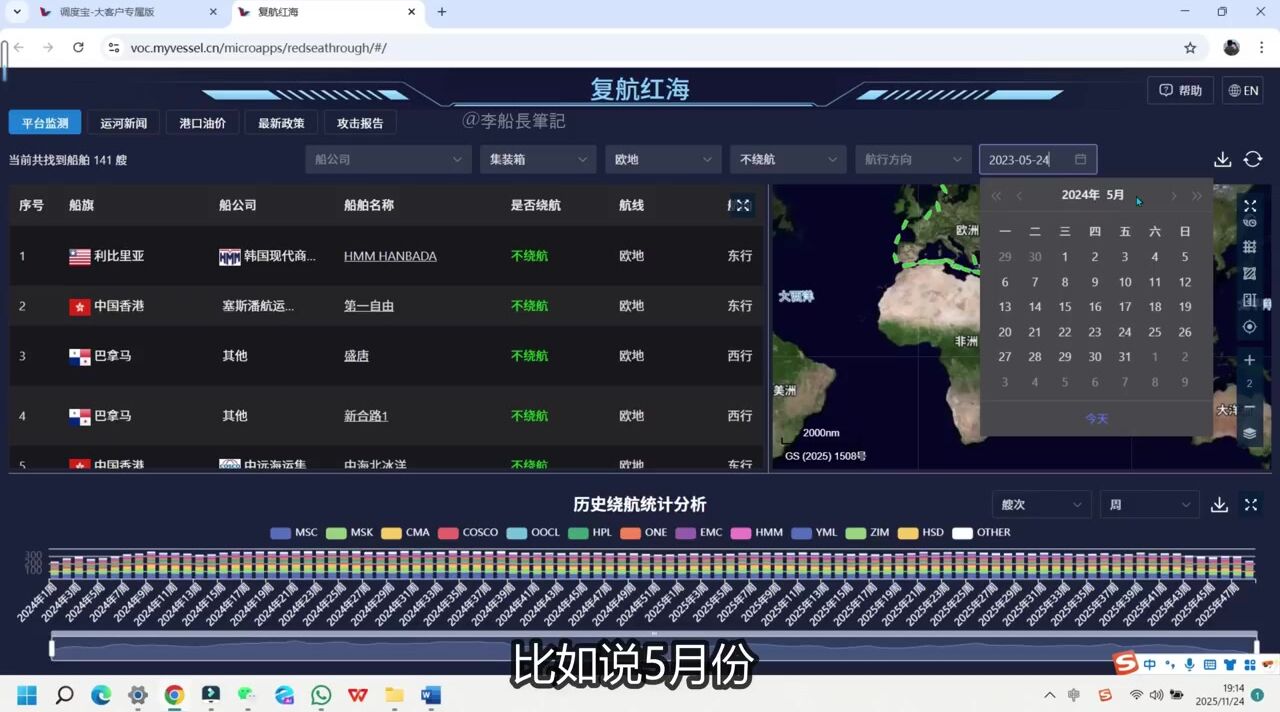This screenshot has height=712, width=1280.
Task: Click 今天 in the date picker
Action: (1096, 419)
